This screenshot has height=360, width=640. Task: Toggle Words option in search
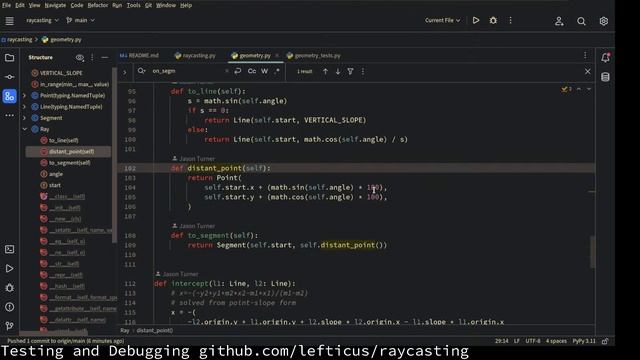264,71
